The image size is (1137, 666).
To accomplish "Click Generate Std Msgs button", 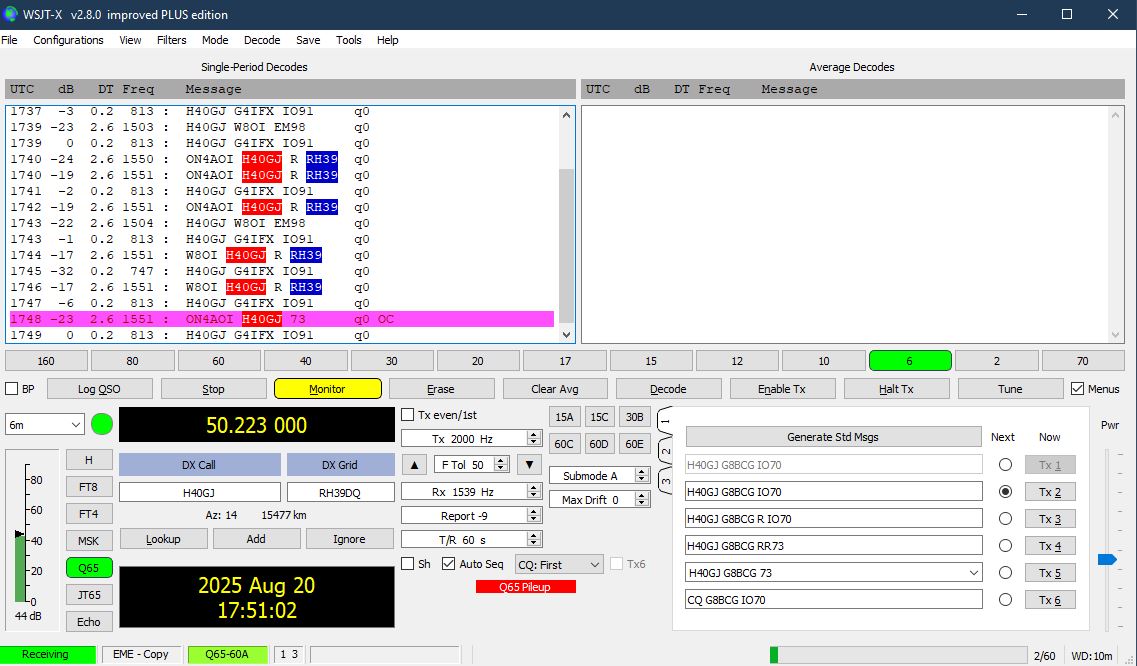I will 833,437.
